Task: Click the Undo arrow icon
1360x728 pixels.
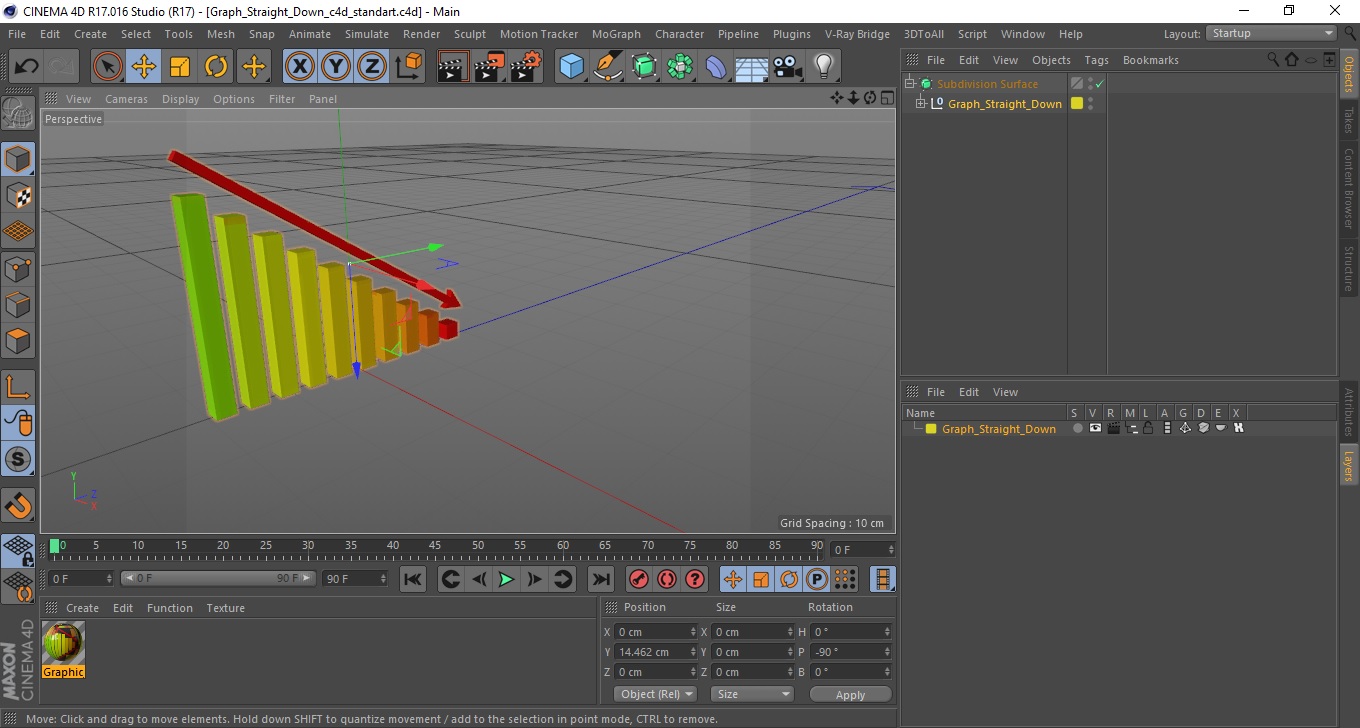Action: (x=26, y=67)
